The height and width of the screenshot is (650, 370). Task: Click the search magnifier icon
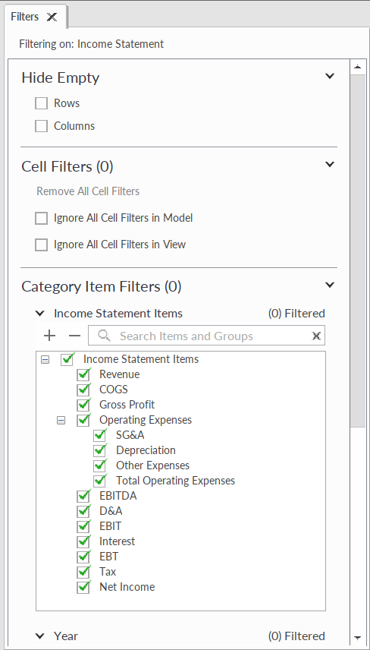point(104,336)
